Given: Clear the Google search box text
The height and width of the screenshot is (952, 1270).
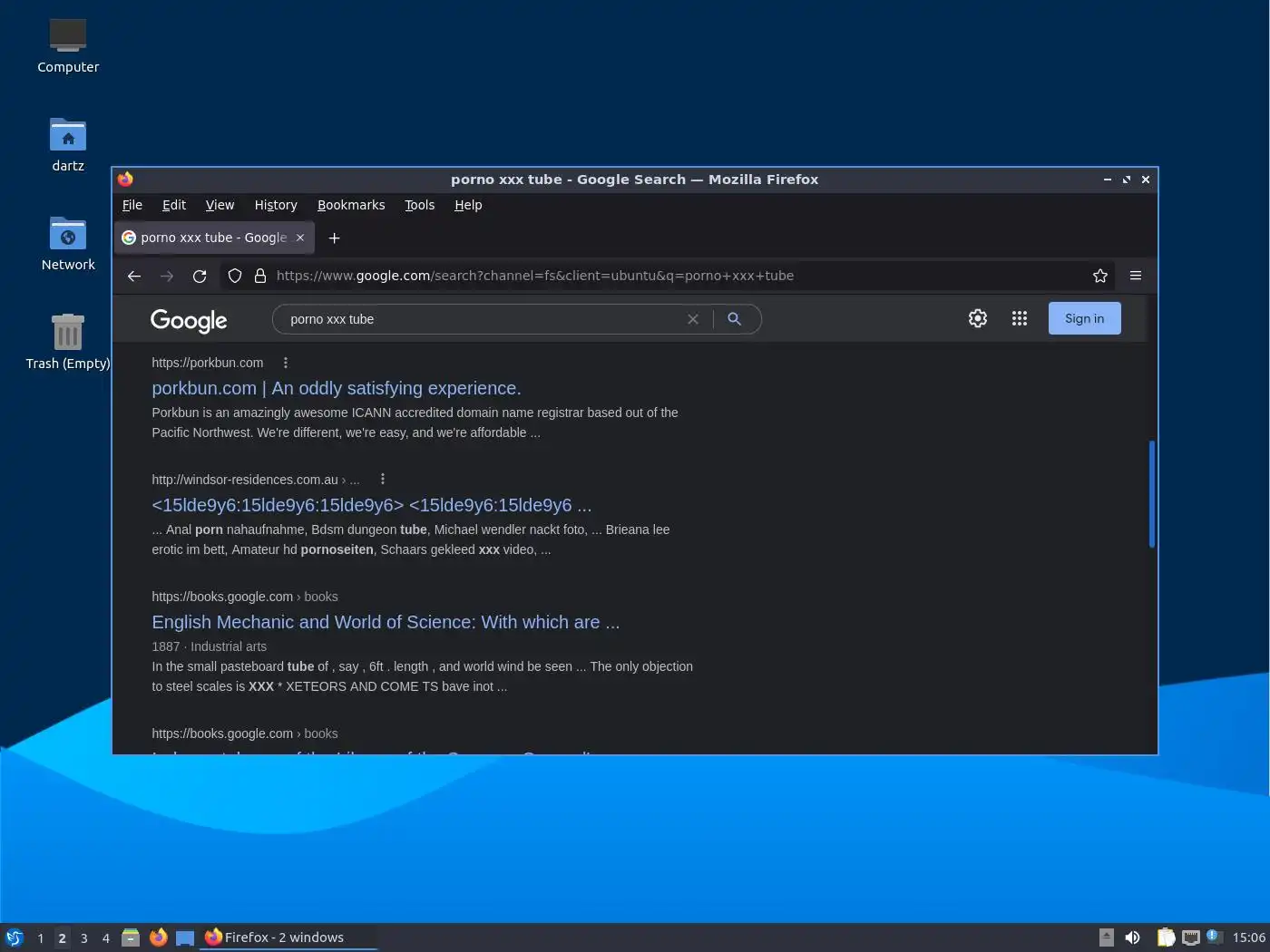Looking at the screenshot, I should 693,319.
